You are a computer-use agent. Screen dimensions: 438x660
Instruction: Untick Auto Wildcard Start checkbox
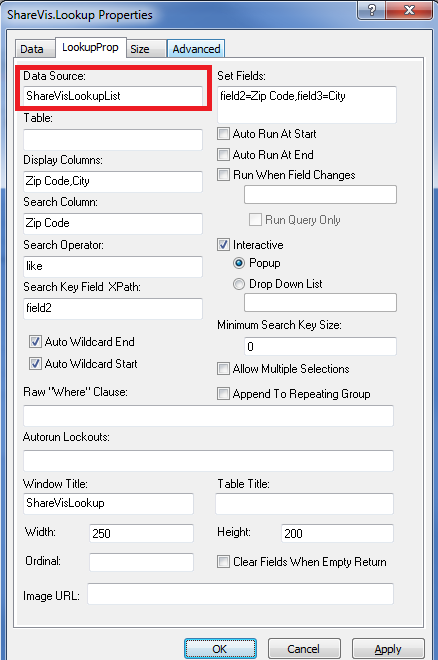[35, 363]
